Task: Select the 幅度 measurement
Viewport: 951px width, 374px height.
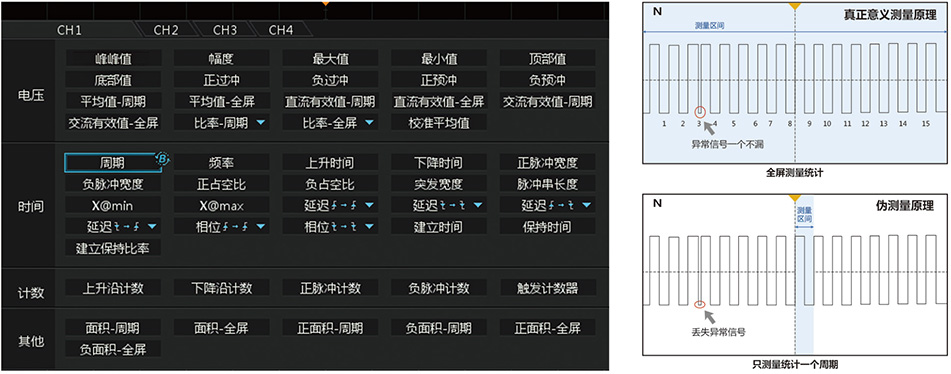Action: point(222,59)
